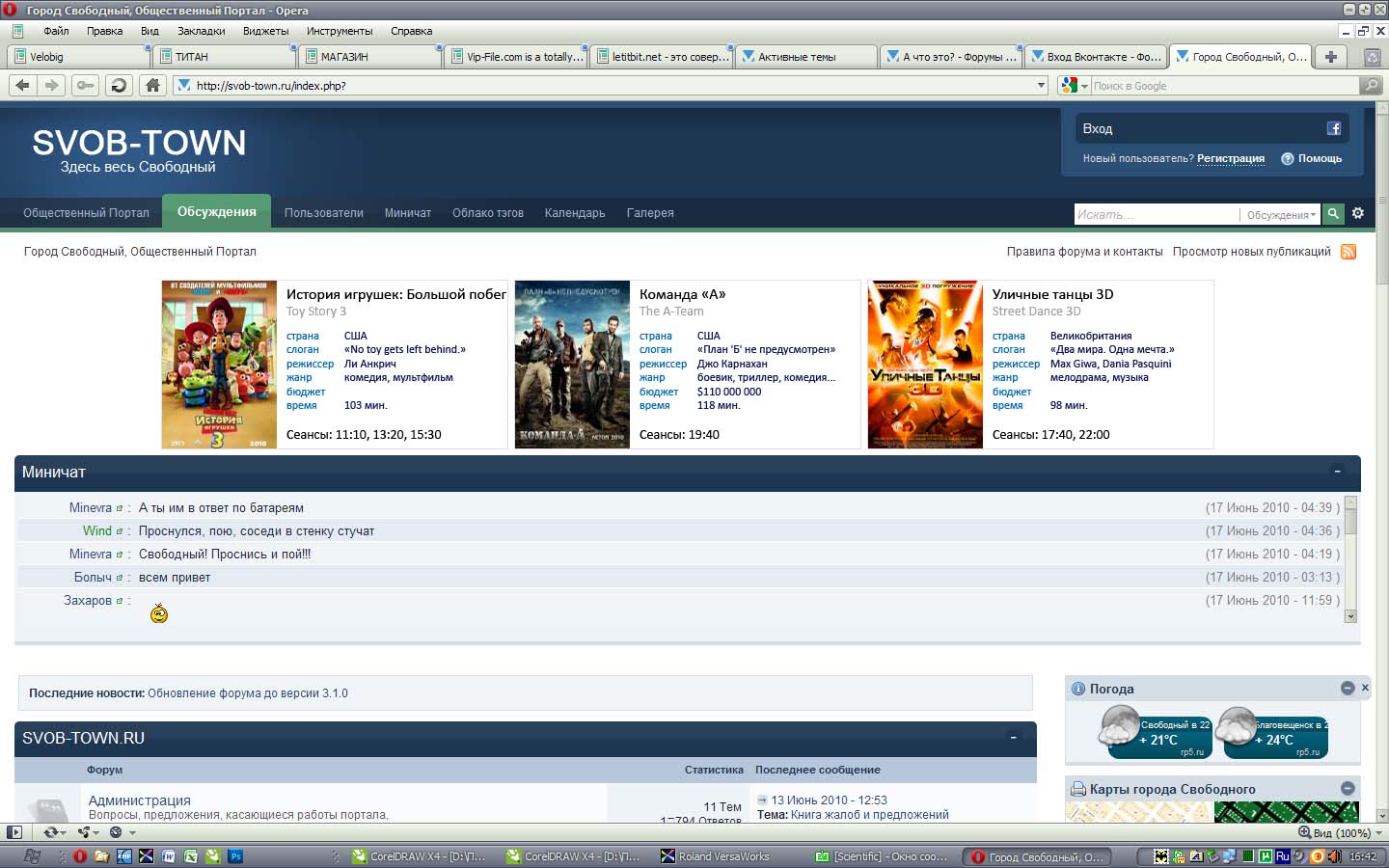Viewport: 1389px width, 868px height.
Task: Close the Погода weather block
Action: point(1365,688)
